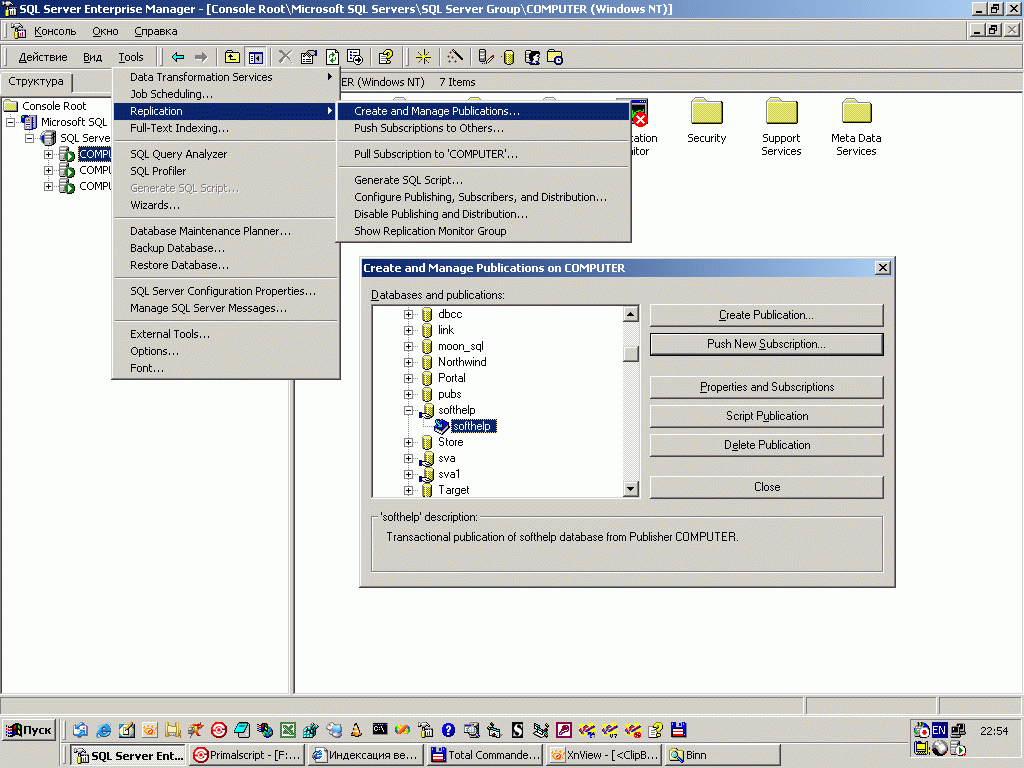Click the Script Publication button
Viewport: 1024px width, 768px height.
767,416
